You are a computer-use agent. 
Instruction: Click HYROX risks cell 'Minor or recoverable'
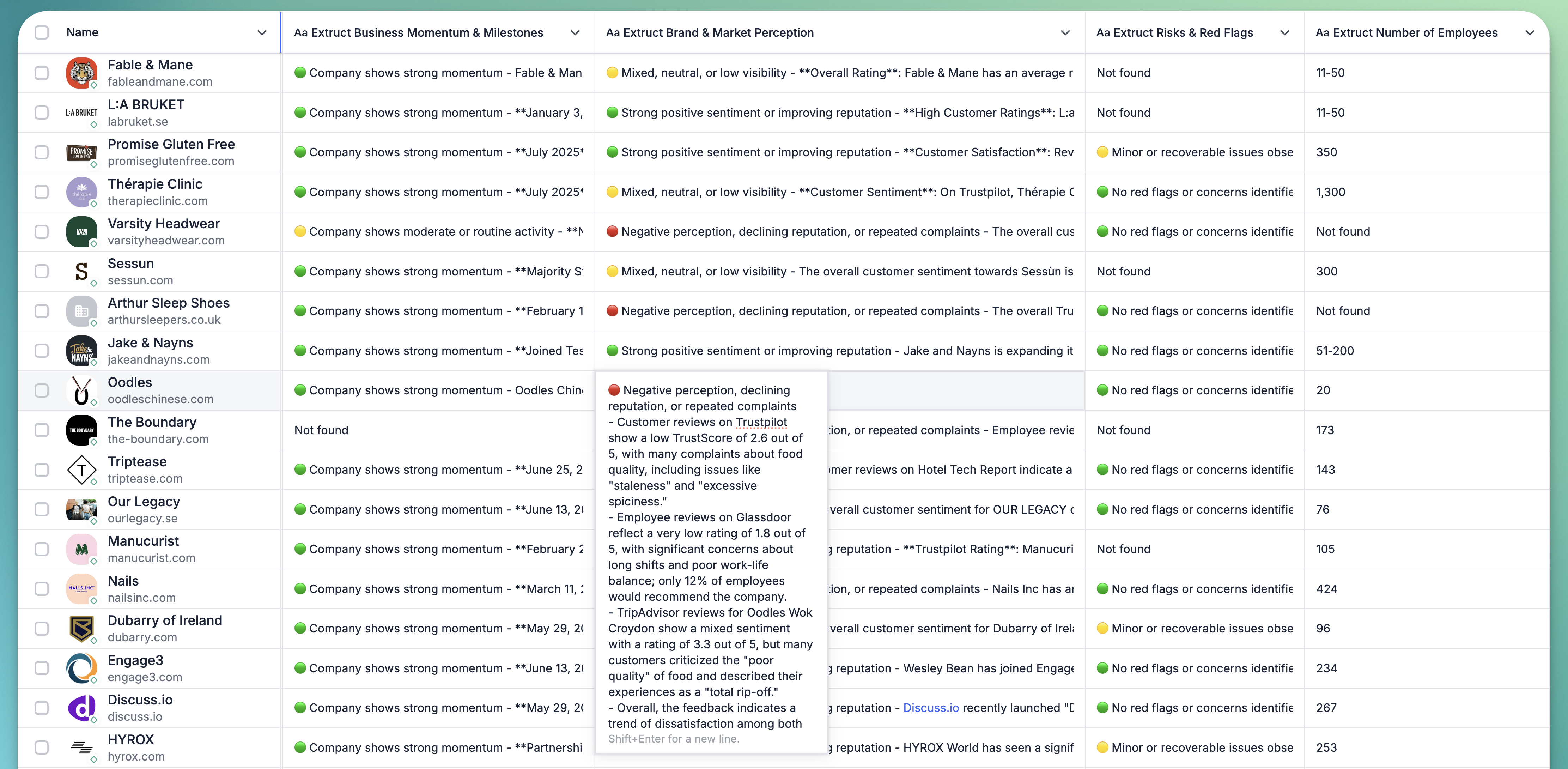(x=1194, y=748)
